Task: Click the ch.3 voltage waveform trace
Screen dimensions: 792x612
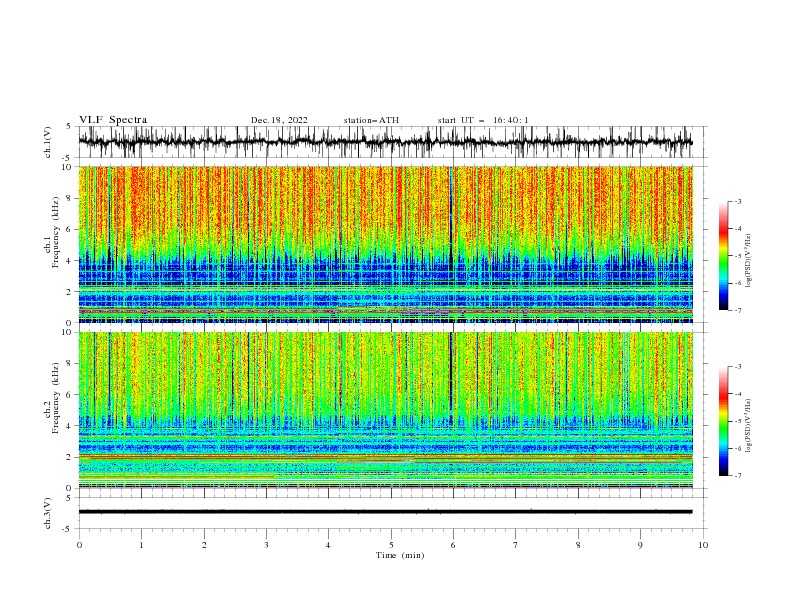Action: coord(385,512)
